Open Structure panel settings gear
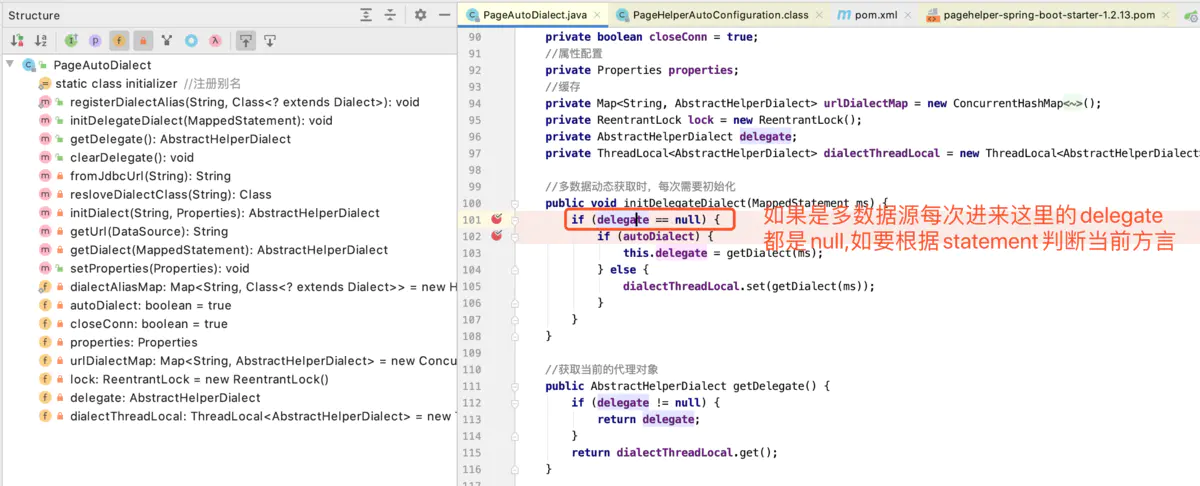 point(421,15)
